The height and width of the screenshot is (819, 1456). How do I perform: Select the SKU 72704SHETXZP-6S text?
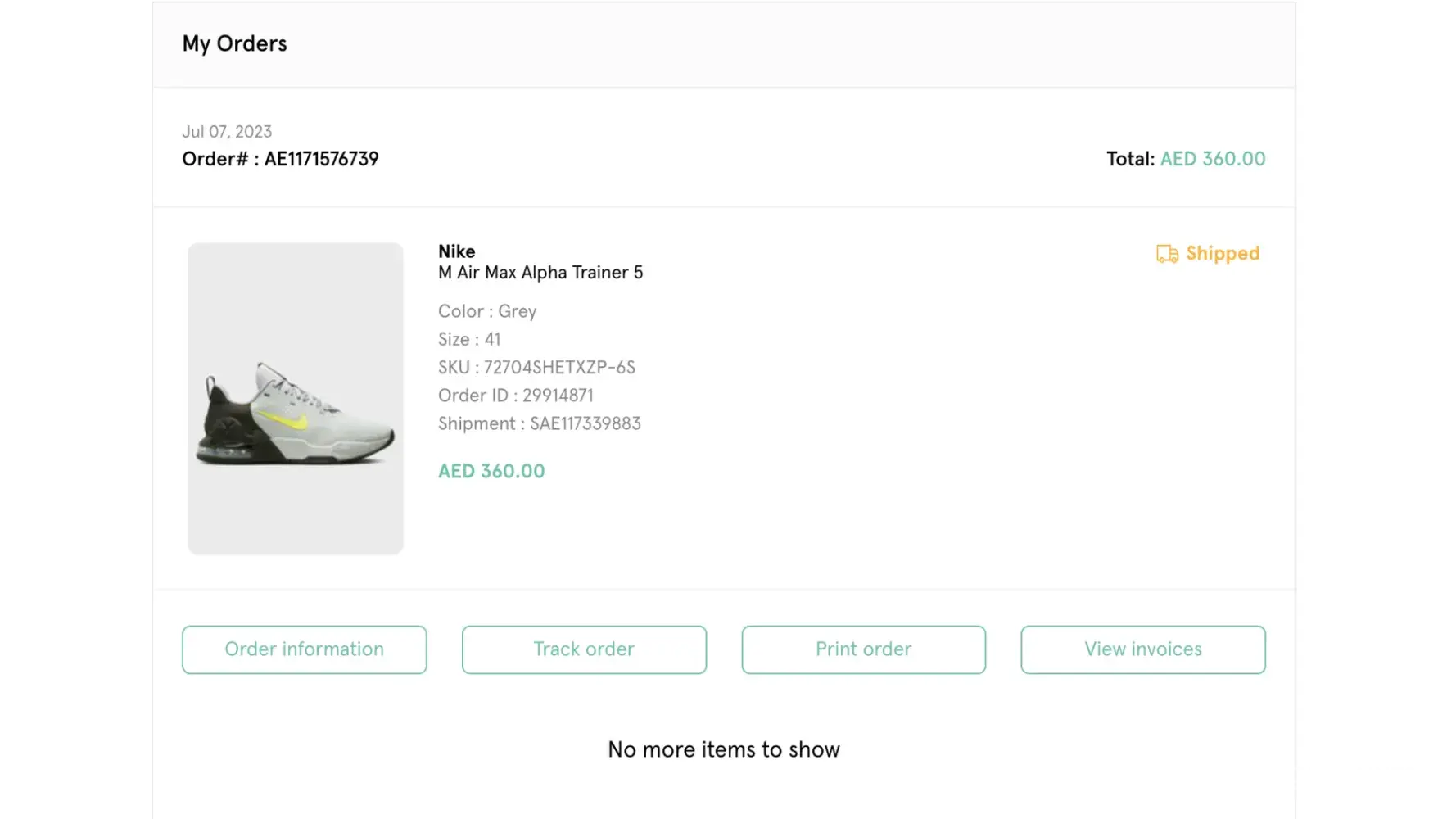(x=536, y=368)
